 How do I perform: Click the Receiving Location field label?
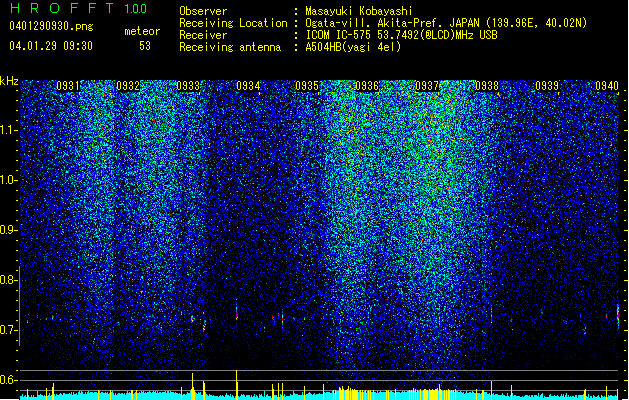(233, 23)
